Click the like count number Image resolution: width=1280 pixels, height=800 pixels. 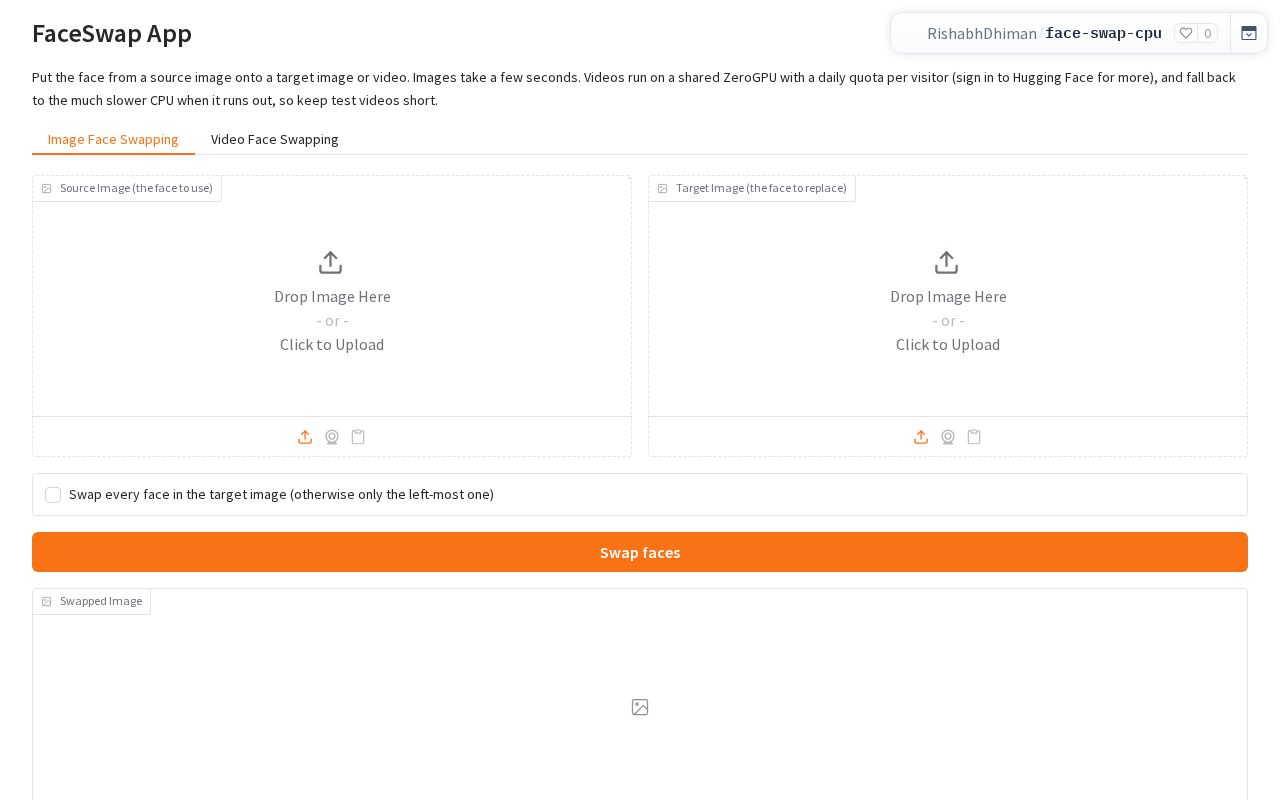[1207, 33]
